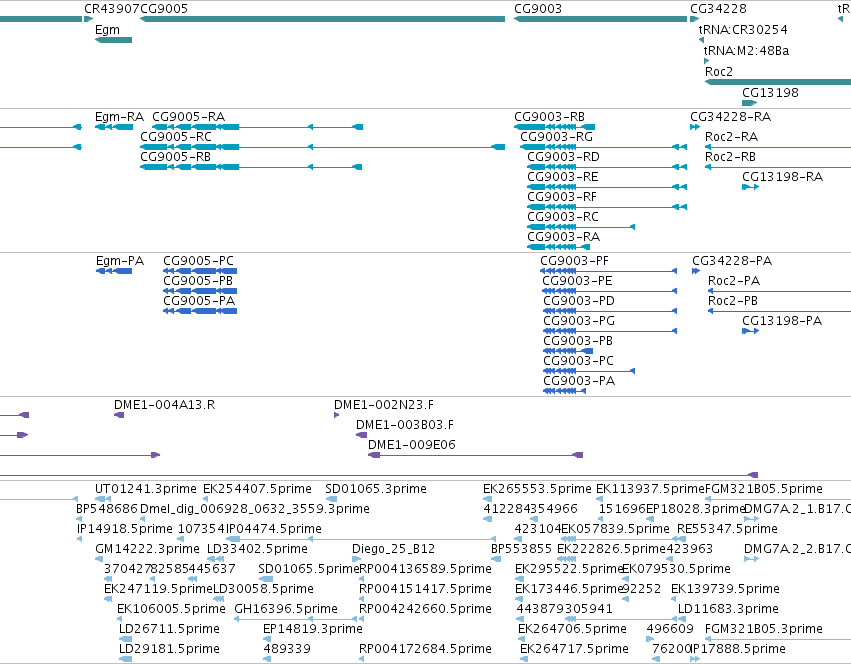The width and height of the screenshot is (851, 664).
Task: Select the EP14819.3prime EST label
Action: point(312,629)
